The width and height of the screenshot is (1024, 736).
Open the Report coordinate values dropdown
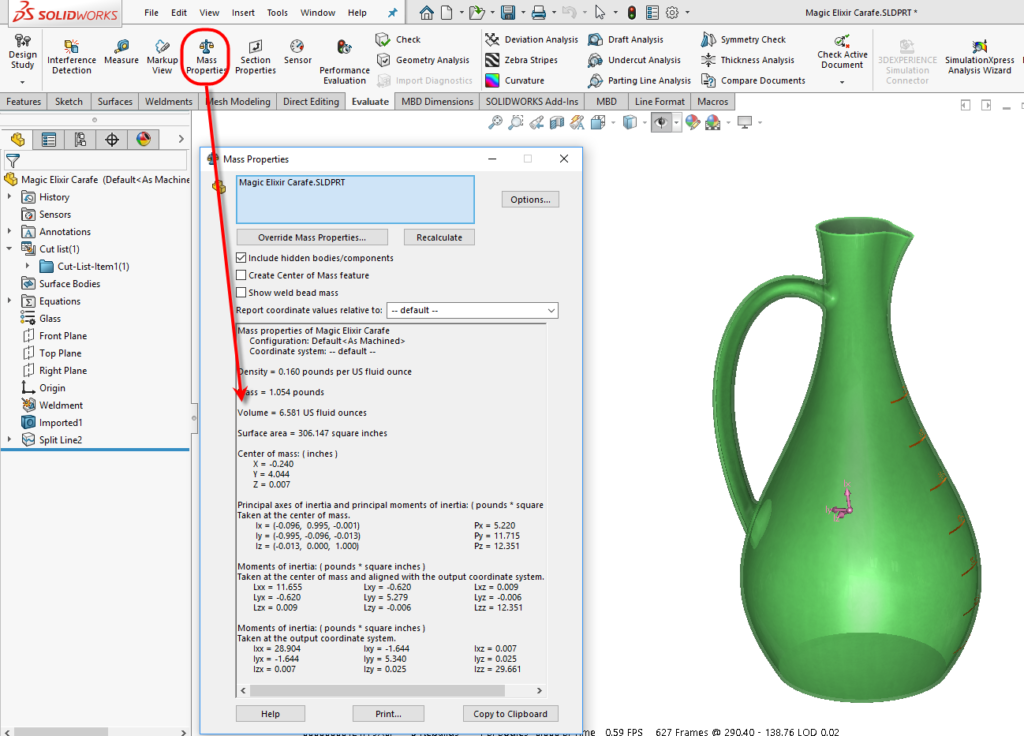click(472, 310)
